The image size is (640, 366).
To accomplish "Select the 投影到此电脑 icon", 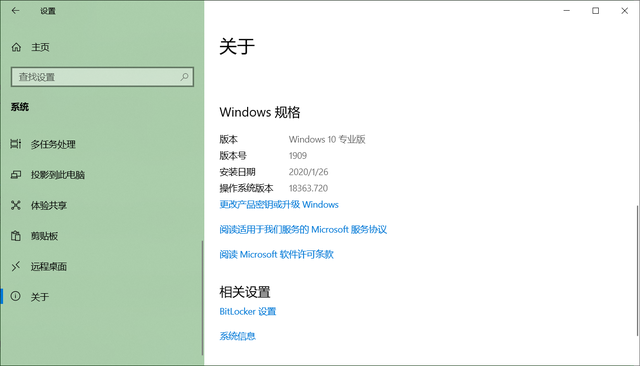I will coord(16,175).
